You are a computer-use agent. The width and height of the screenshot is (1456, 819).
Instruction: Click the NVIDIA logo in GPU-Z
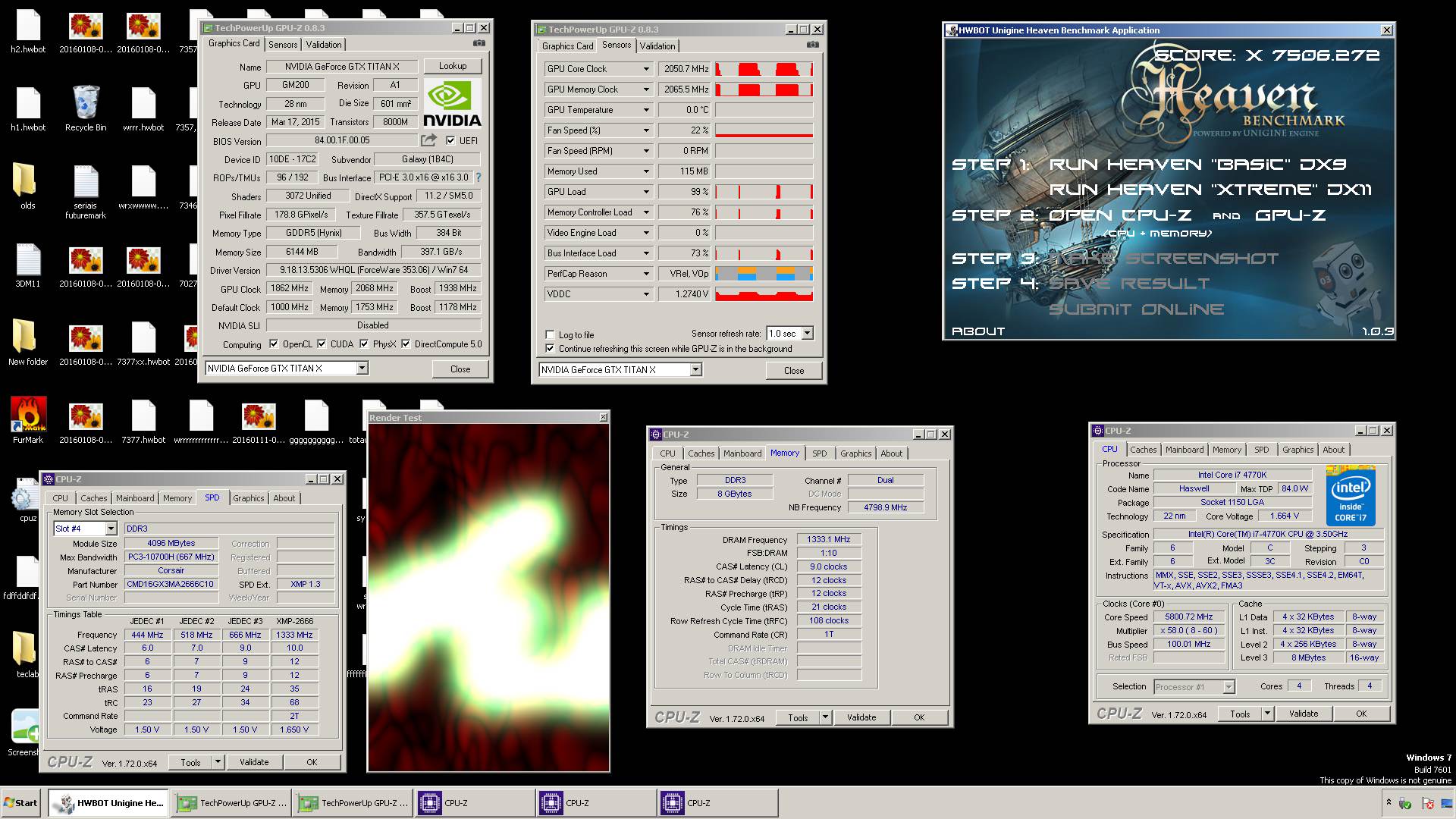tap(452, 102)
